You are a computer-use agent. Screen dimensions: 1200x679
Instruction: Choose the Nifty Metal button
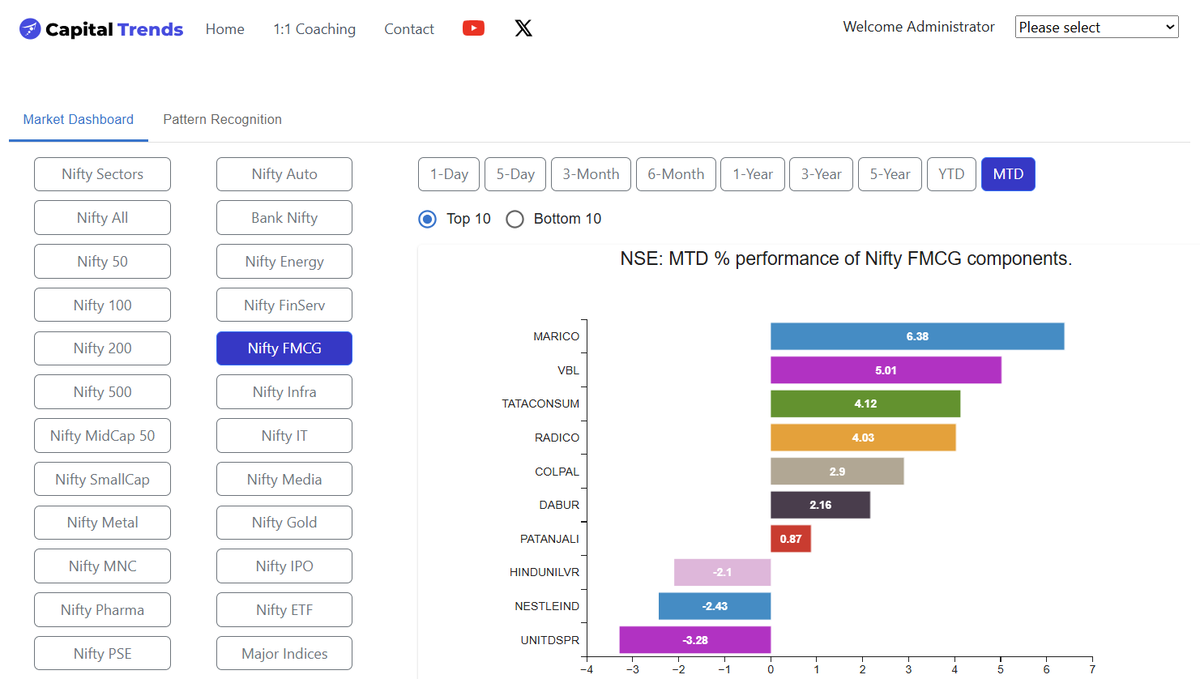coord(102,522)
